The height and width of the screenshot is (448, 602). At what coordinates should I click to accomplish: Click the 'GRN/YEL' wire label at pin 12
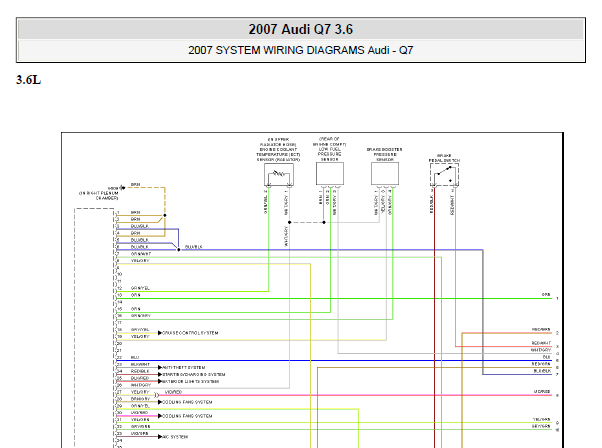(140, 288)
